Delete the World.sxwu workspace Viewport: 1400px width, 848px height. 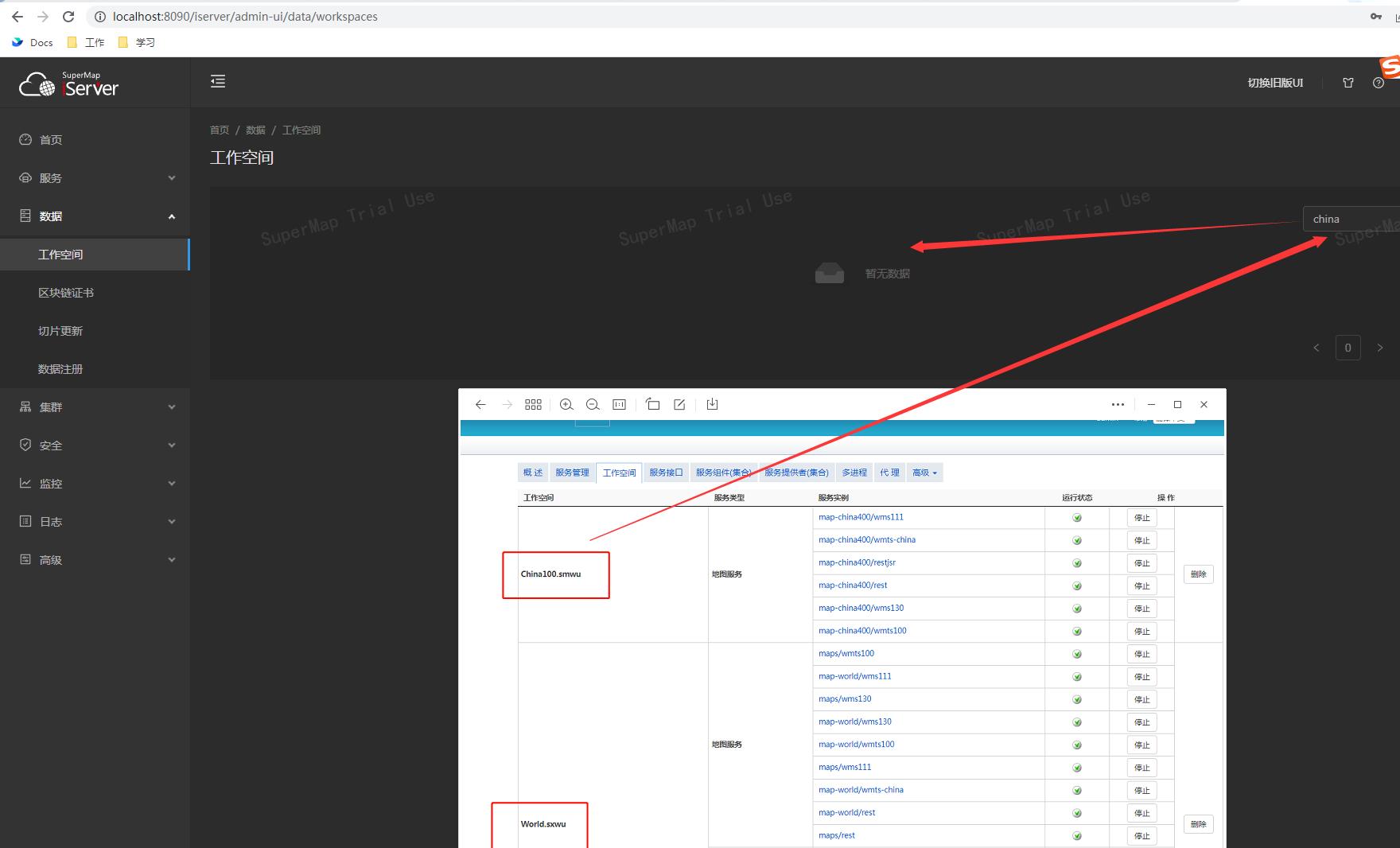point(1199,825)
